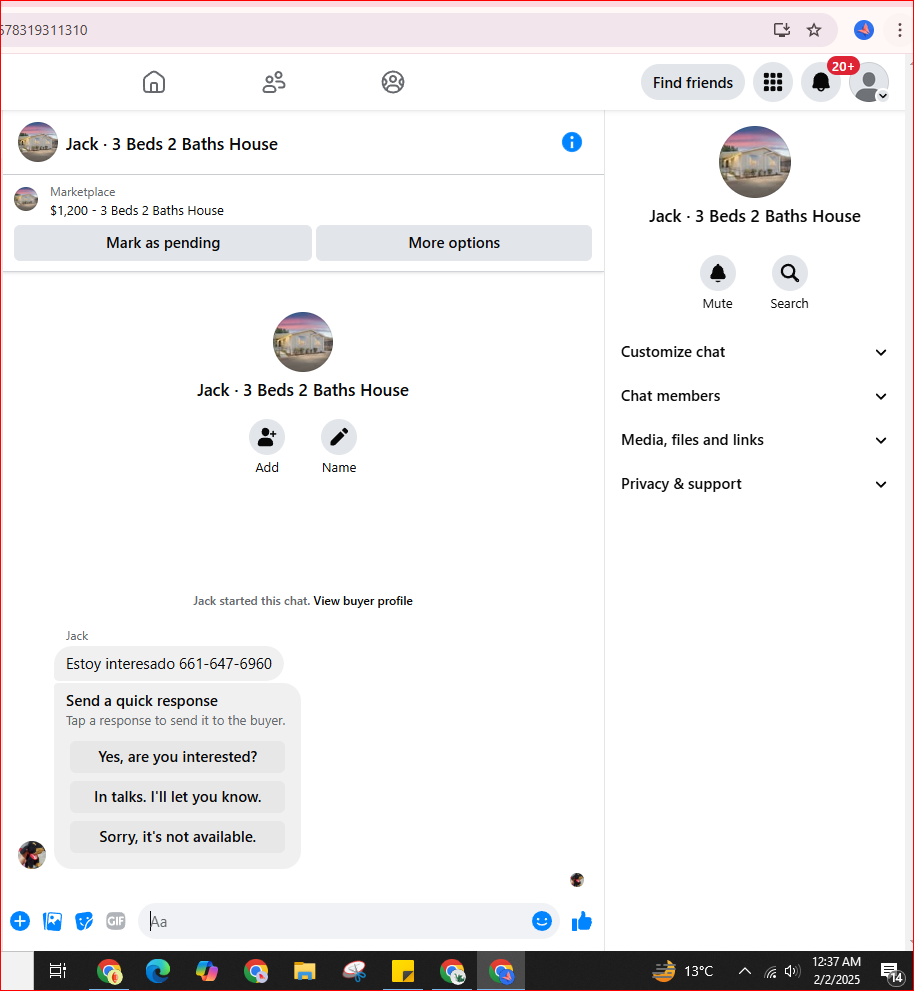Open the Chrome three-dot menu
This screenshot has height=991, width=914.
(899, 30)
